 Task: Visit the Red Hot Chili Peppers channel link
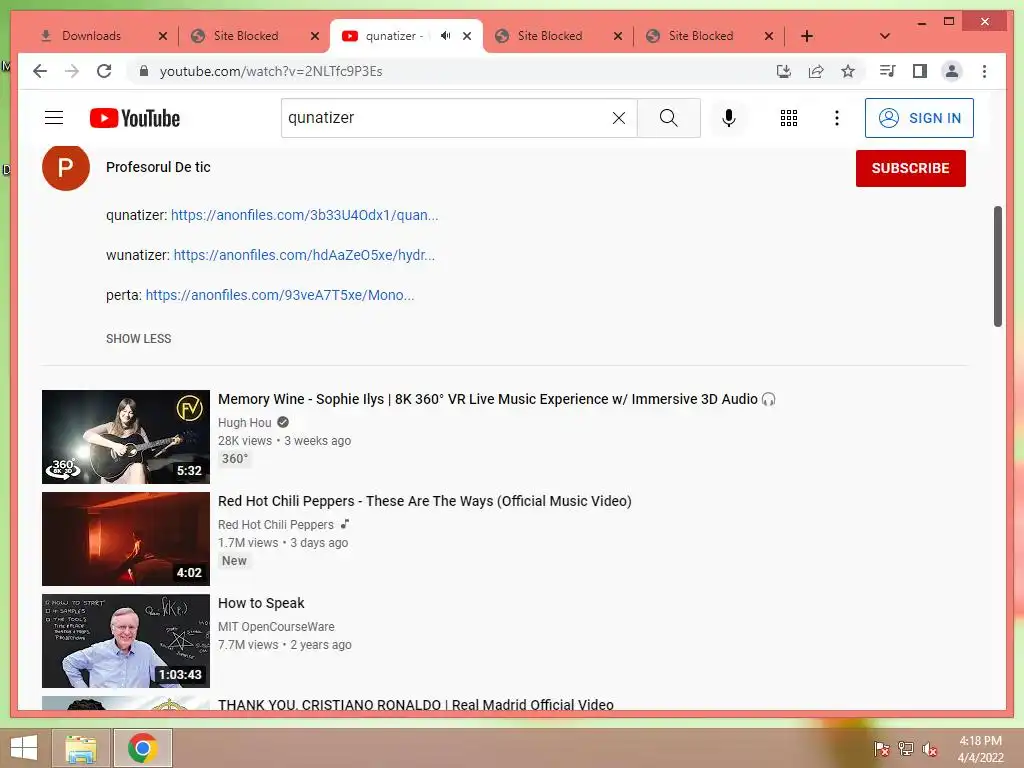[276, 524]
